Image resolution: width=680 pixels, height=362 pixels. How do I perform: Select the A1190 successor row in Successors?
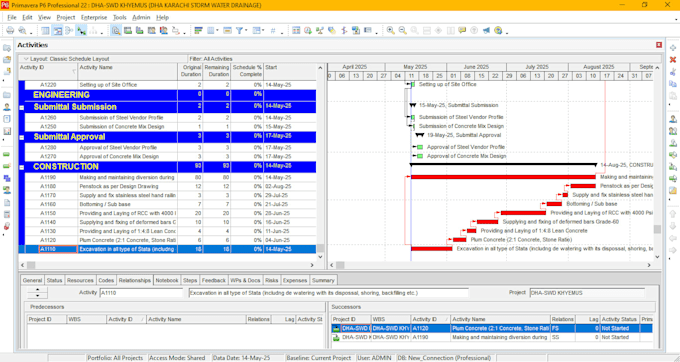coord(492,337)
